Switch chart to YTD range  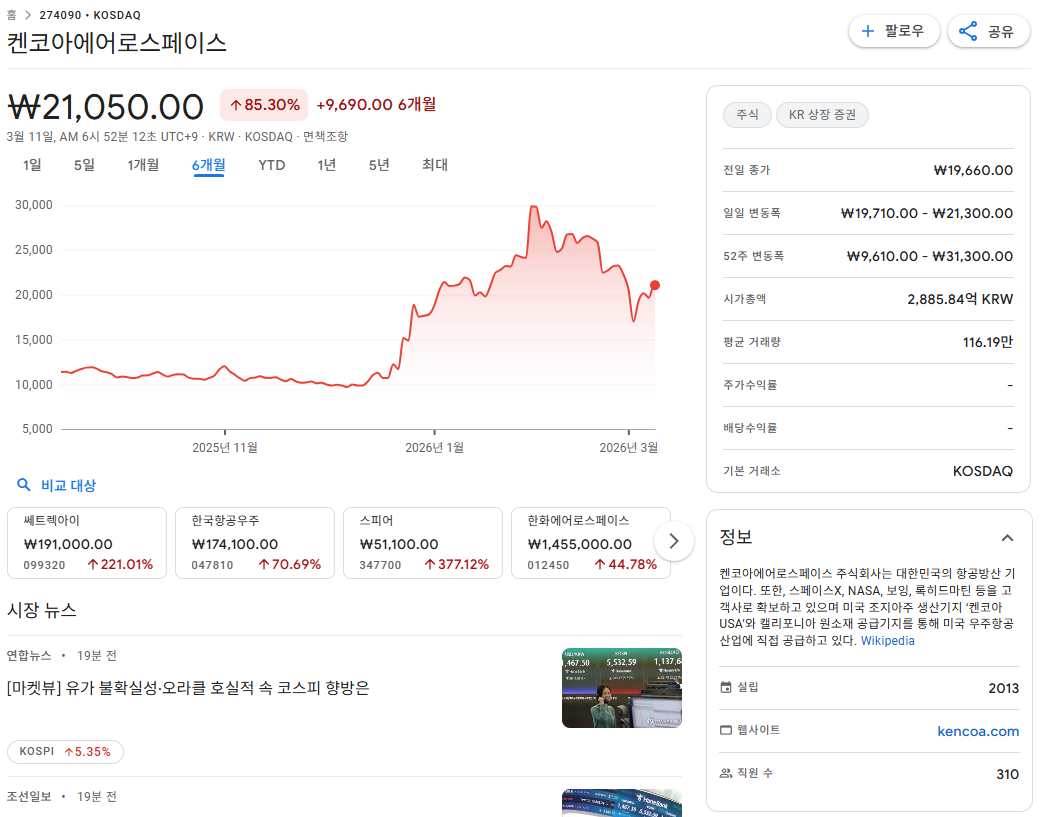click(x=272, y=165)
